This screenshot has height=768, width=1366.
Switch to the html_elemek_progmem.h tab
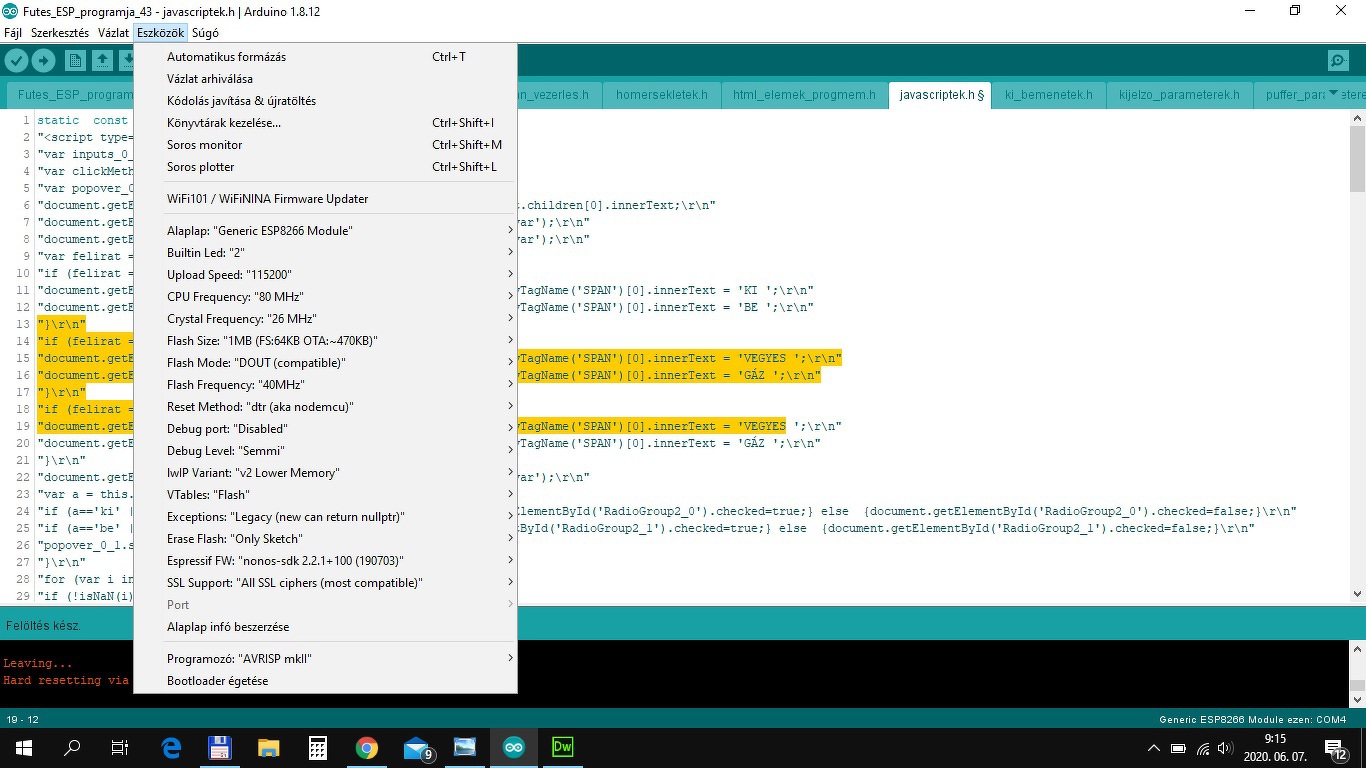[804, 95]
